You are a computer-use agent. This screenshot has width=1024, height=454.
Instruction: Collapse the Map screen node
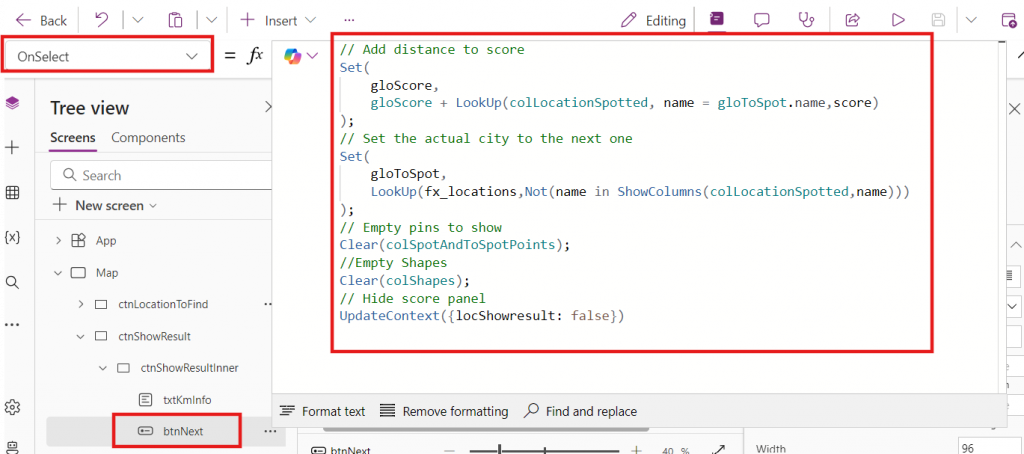point(59,272)
